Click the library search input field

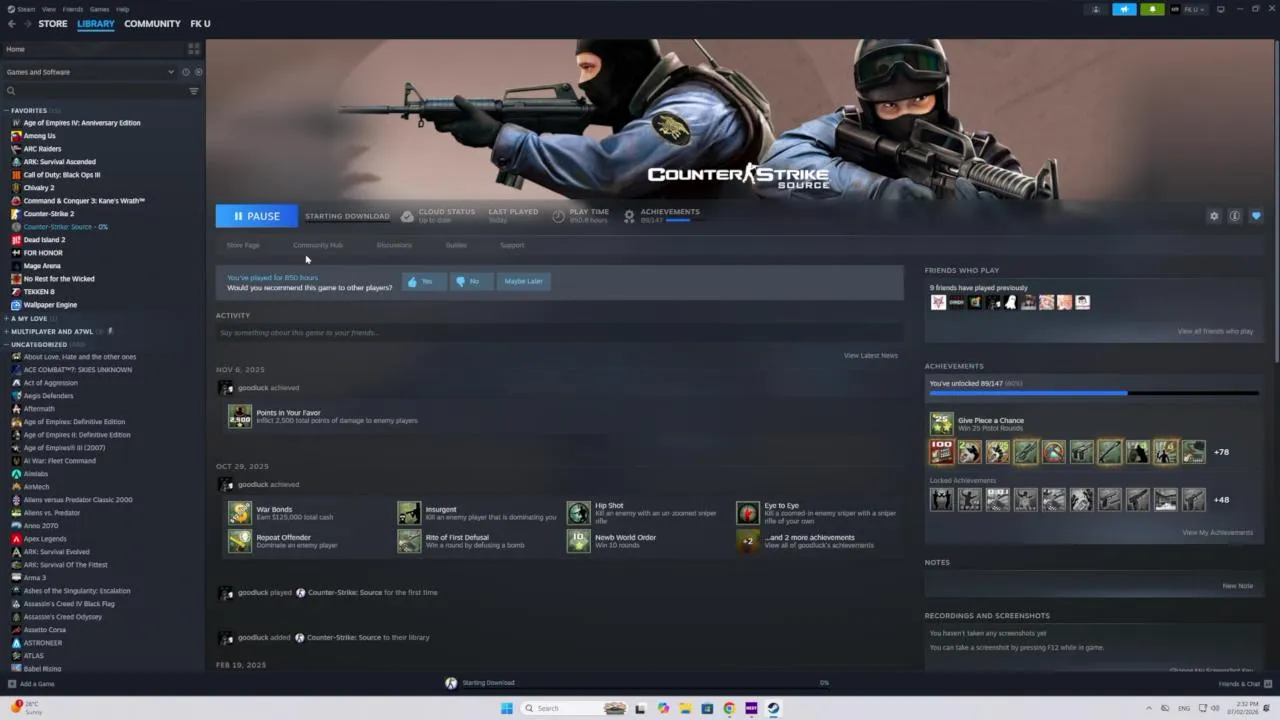click(x=100, y=91)
